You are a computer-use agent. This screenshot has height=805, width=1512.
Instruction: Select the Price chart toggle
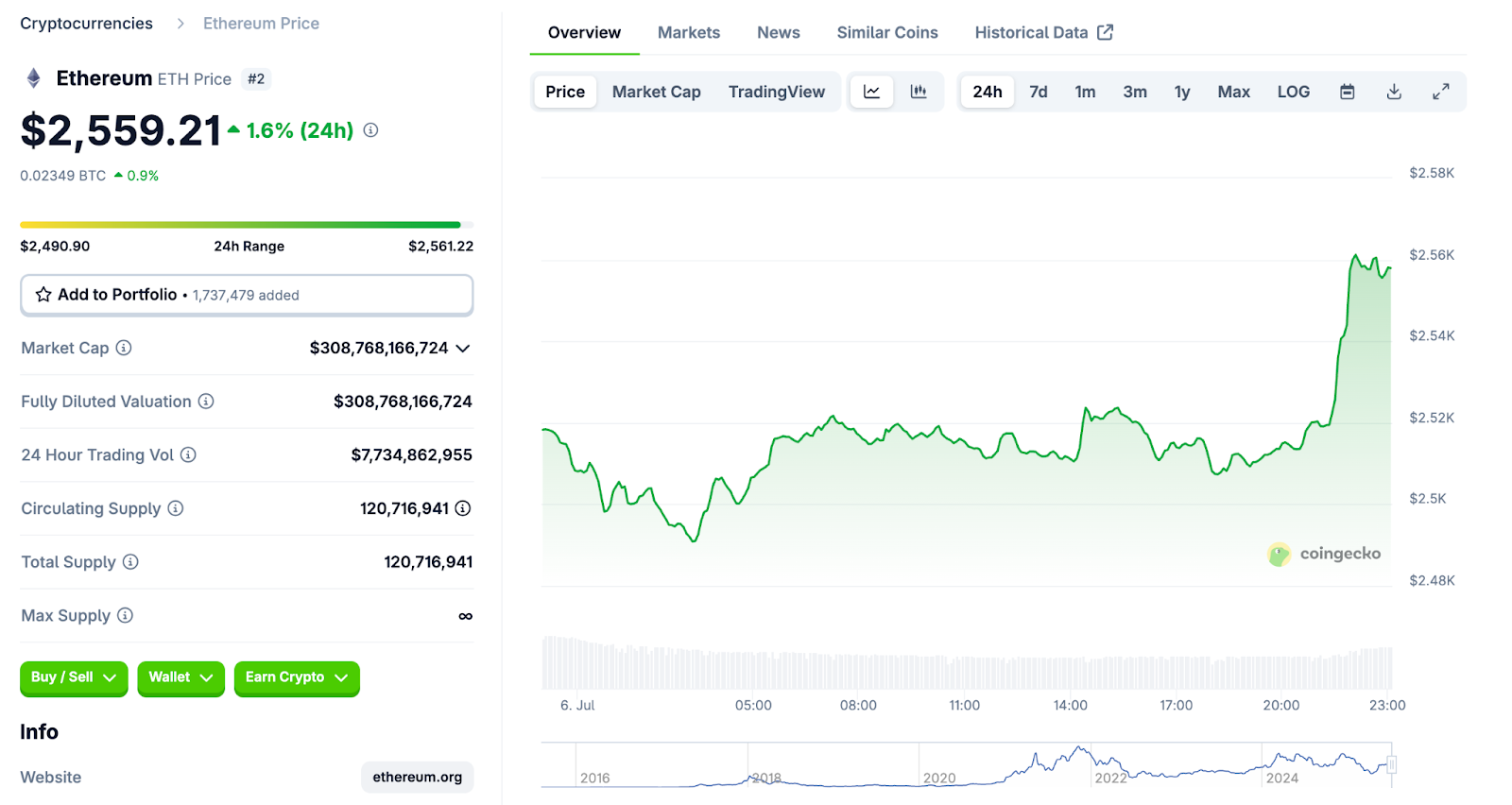tap(565, 92)
